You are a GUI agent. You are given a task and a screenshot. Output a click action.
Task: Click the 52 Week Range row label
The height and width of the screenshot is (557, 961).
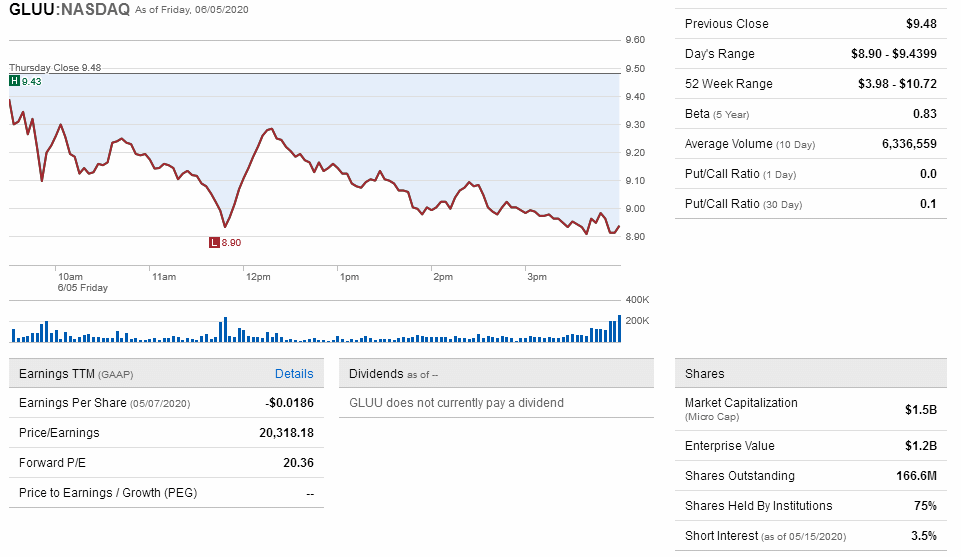tap(729, 84)
